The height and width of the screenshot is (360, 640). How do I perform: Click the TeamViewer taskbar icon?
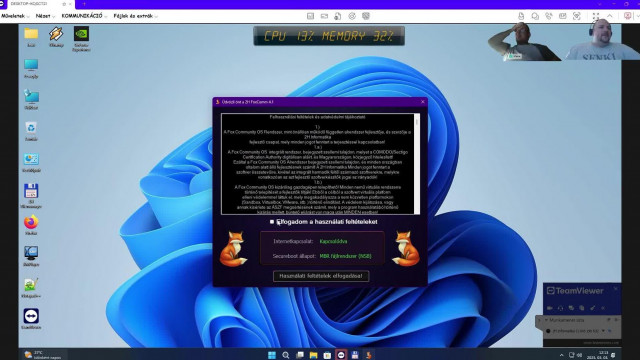341,355
